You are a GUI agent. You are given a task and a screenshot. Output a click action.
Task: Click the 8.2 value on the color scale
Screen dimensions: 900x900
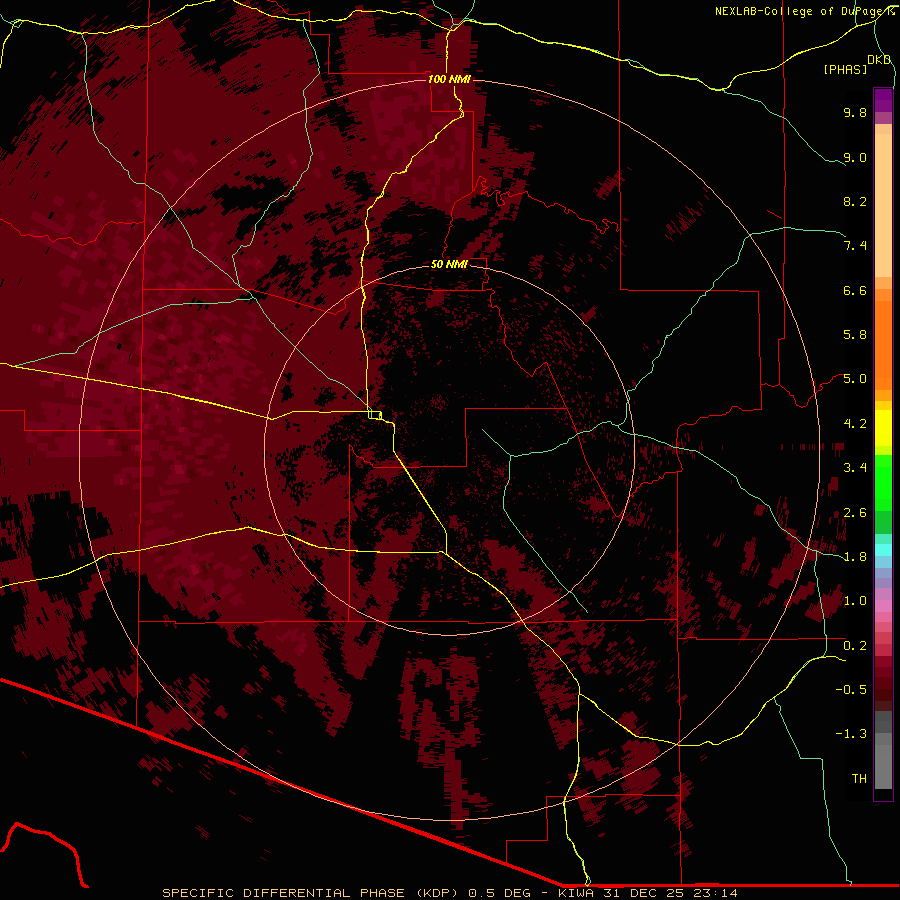[x=855, y=201]
